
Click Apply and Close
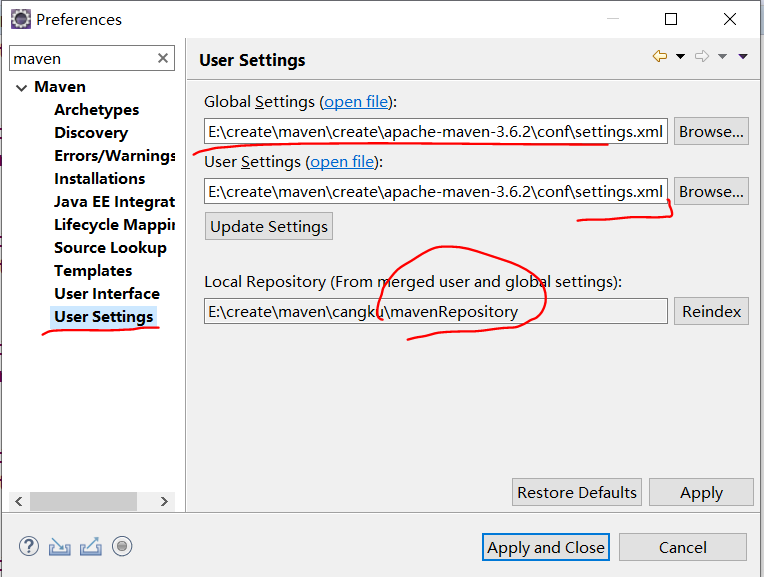click(x=546, y=547)
